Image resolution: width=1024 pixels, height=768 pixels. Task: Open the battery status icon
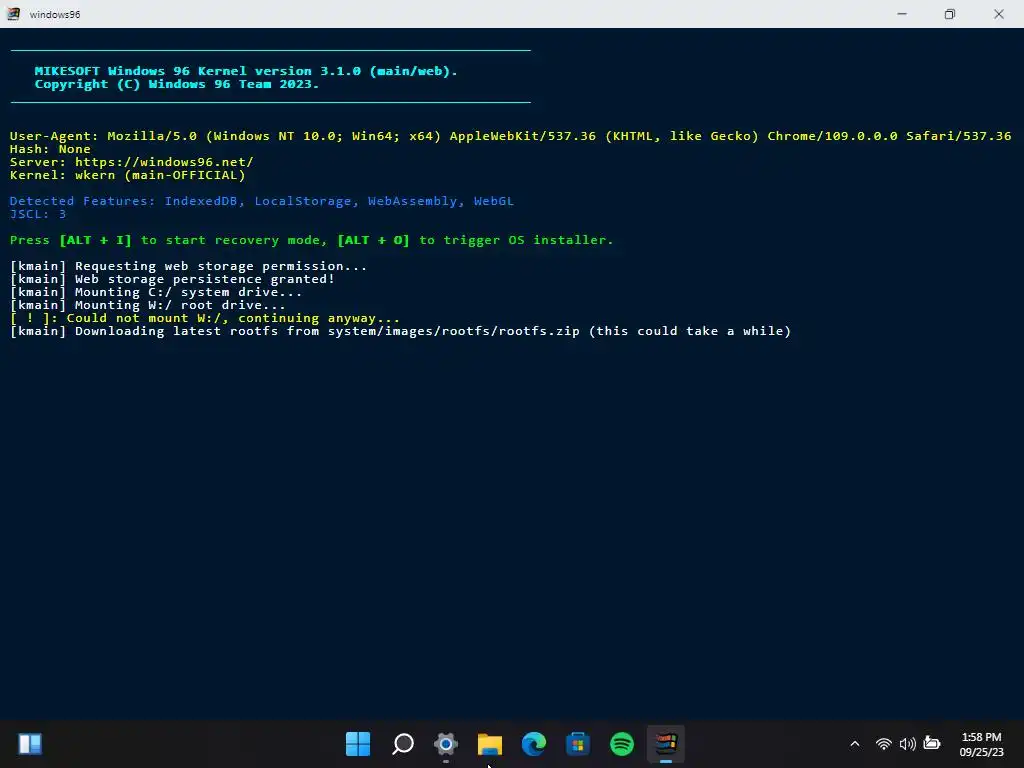(x=932, y=743)
